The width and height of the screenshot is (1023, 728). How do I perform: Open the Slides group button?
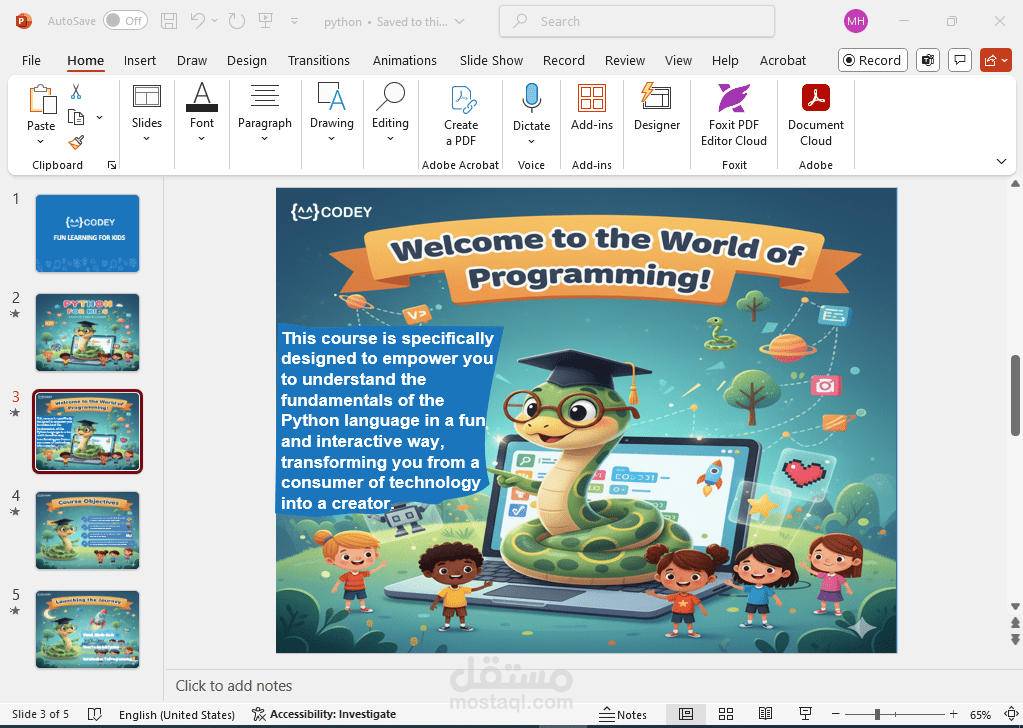(x=147, y=112)
